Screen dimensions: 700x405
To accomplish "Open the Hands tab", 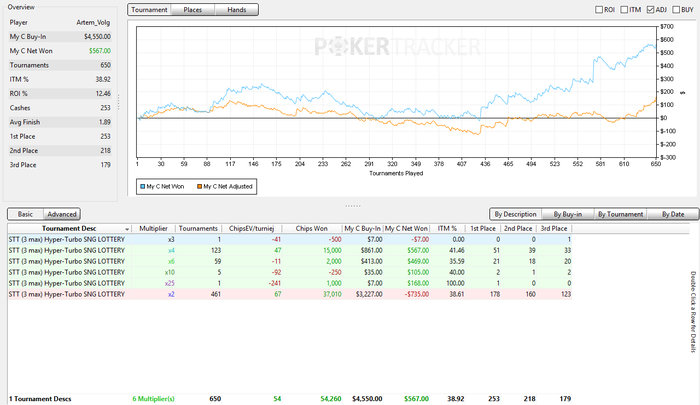I will tap(236, 10).
